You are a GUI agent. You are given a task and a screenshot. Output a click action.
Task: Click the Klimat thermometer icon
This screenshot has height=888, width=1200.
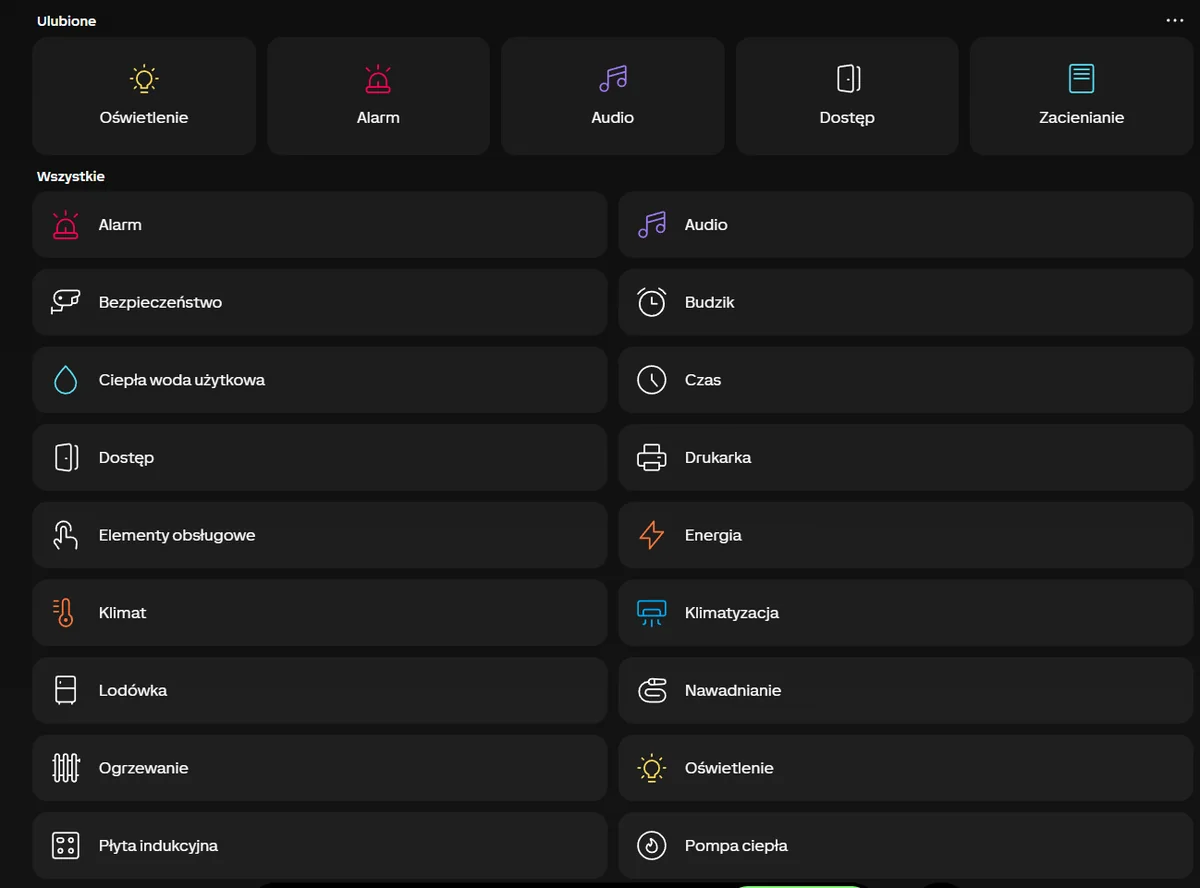point(66,613)
